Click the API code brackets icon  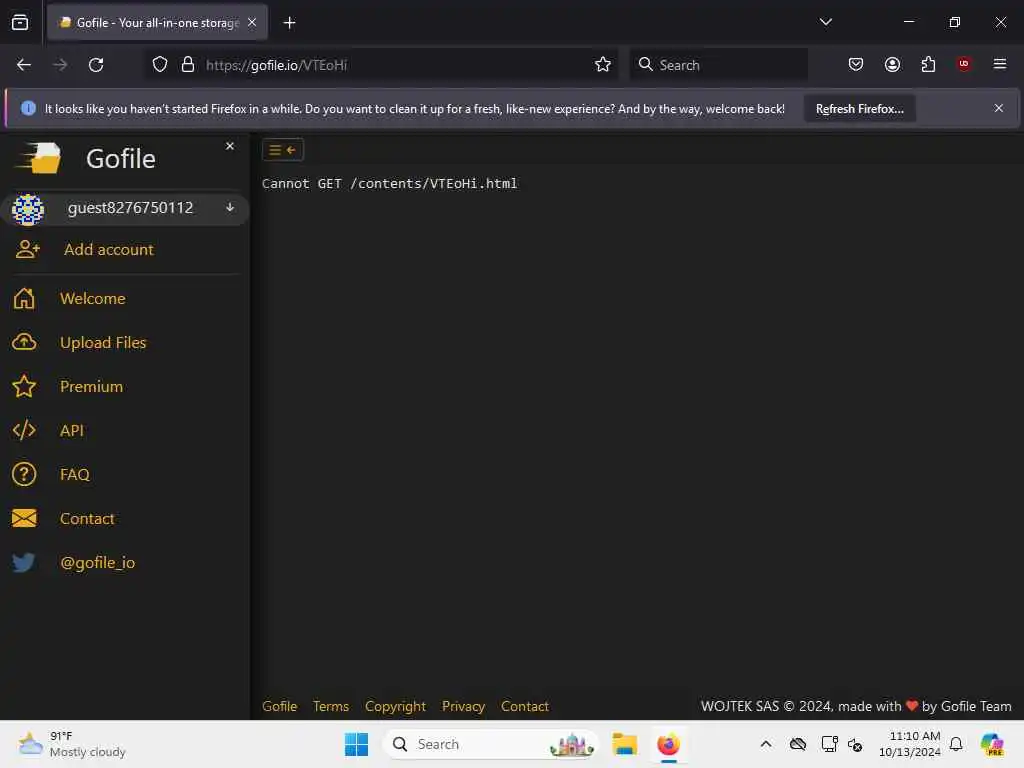pos(24,430)
